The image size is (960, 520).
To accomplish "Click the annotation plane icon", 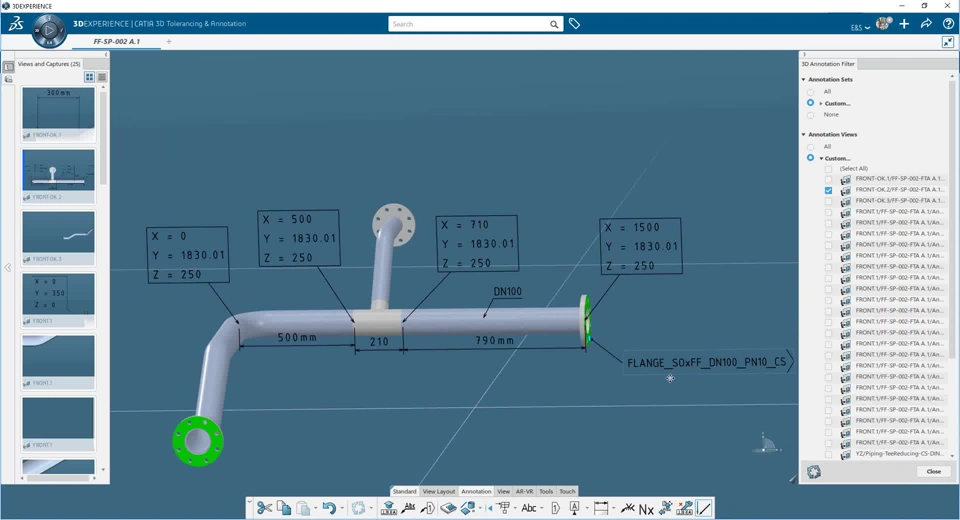I will [x=448, y=508].
